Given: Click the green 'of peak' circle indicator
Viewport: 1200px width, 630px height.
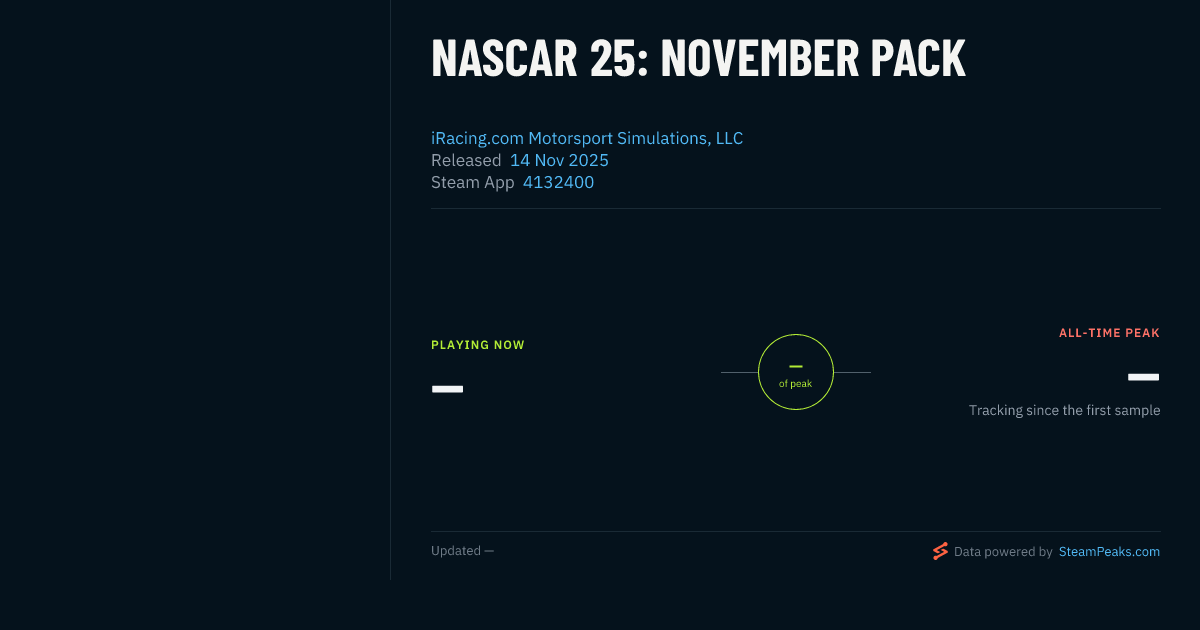Looking at the screenshot, I should tap(796, 372).
